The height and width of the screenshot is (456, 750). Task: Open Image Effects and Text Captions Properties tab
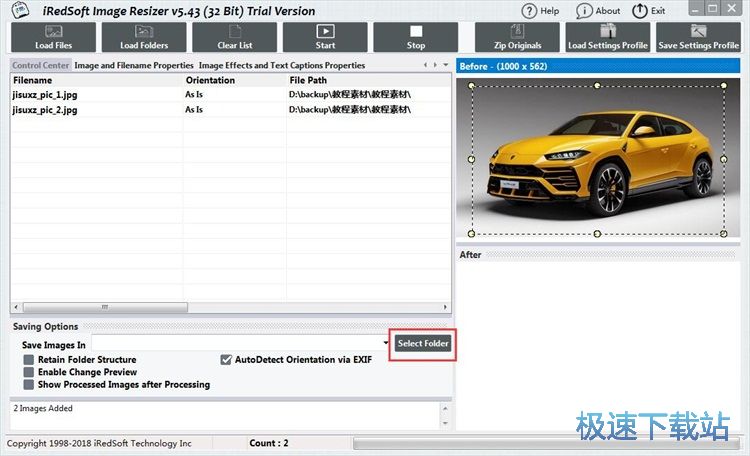(282, 66)
